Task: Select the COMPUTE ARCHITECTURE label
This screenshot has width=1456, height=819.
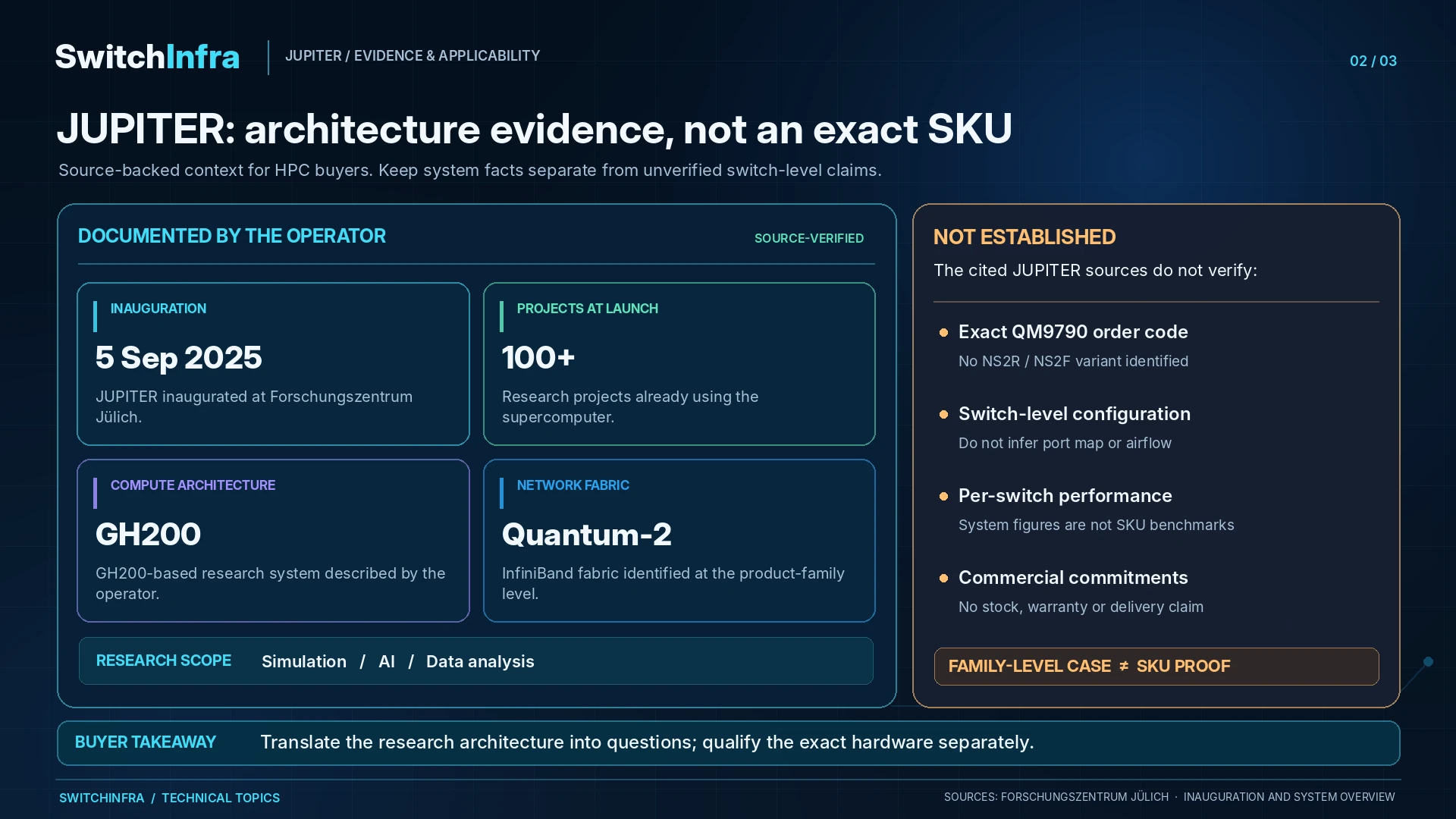Action: pyautogui.click(x=193, y=485)
